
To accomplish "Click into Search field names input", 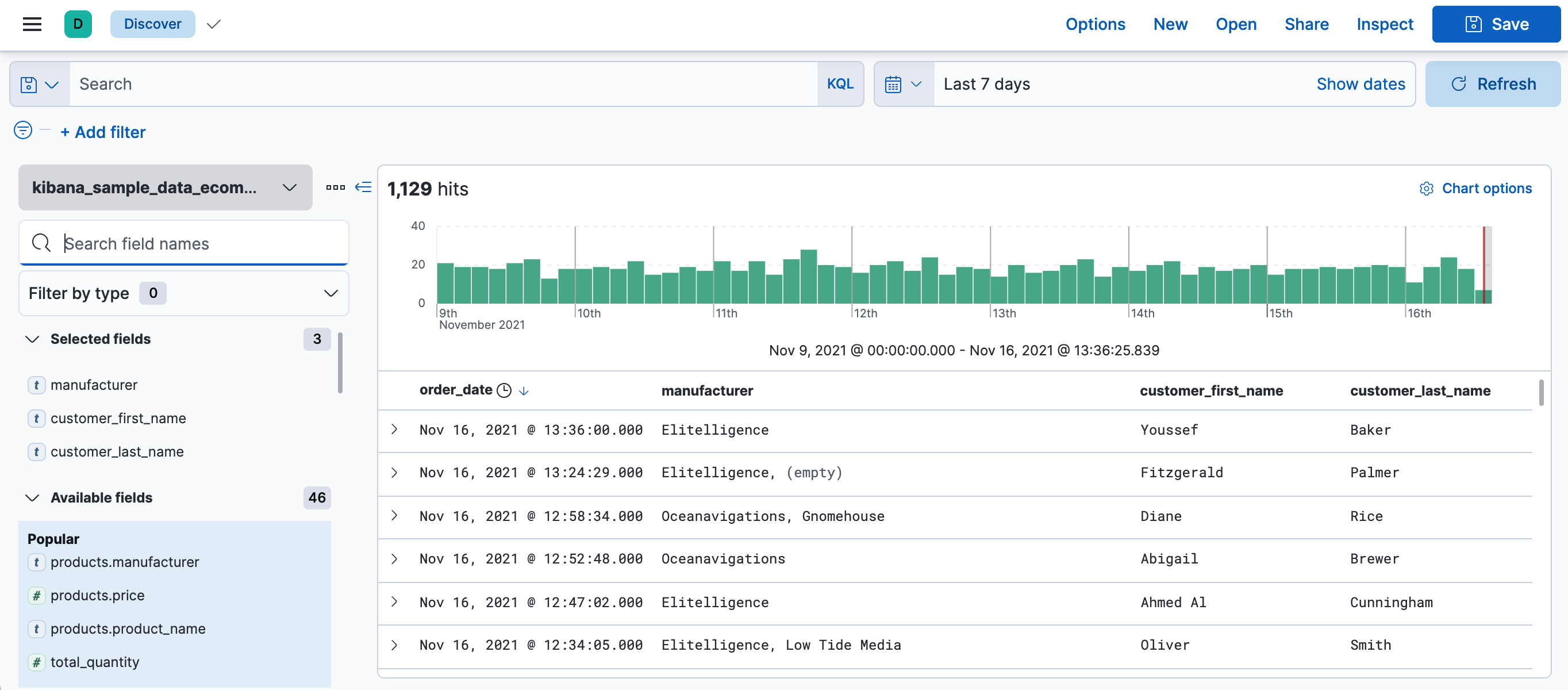I will [x=201, y=244].
